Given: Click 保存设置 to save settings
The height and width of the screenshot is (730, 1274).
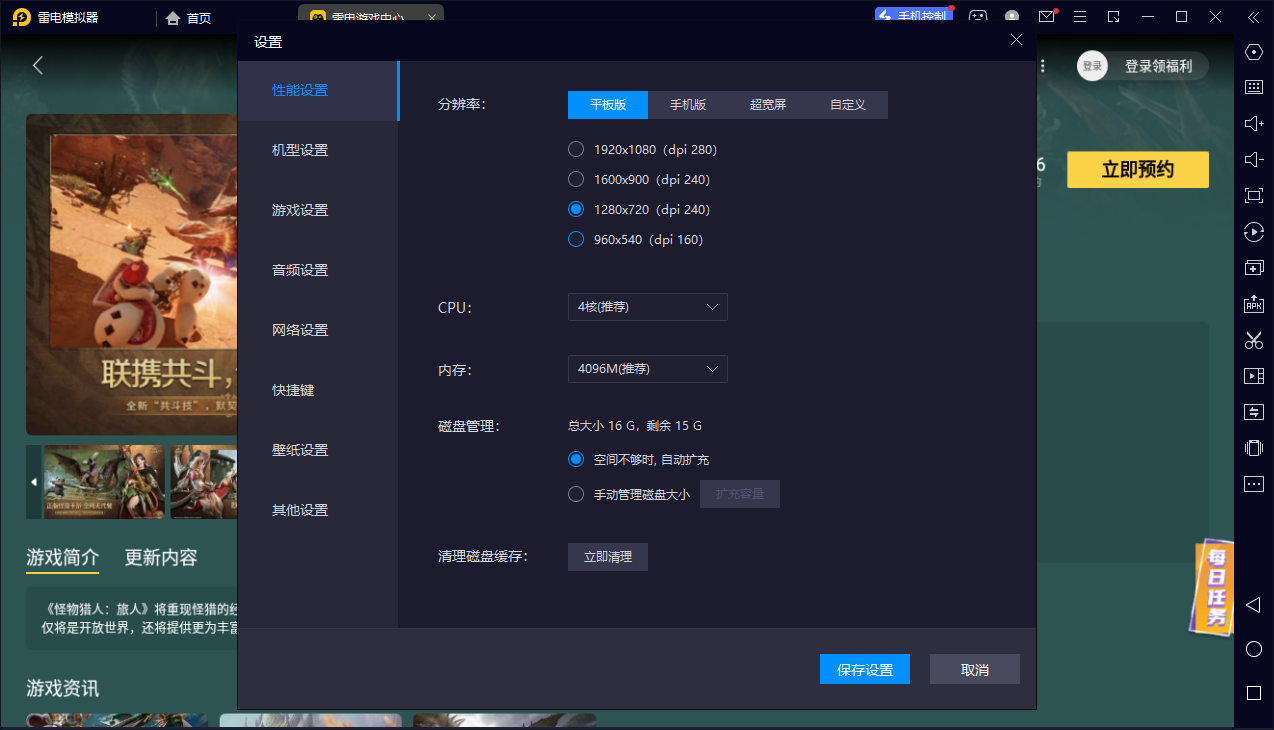Looking at the screenshot, I should click(x=864, y=669).
